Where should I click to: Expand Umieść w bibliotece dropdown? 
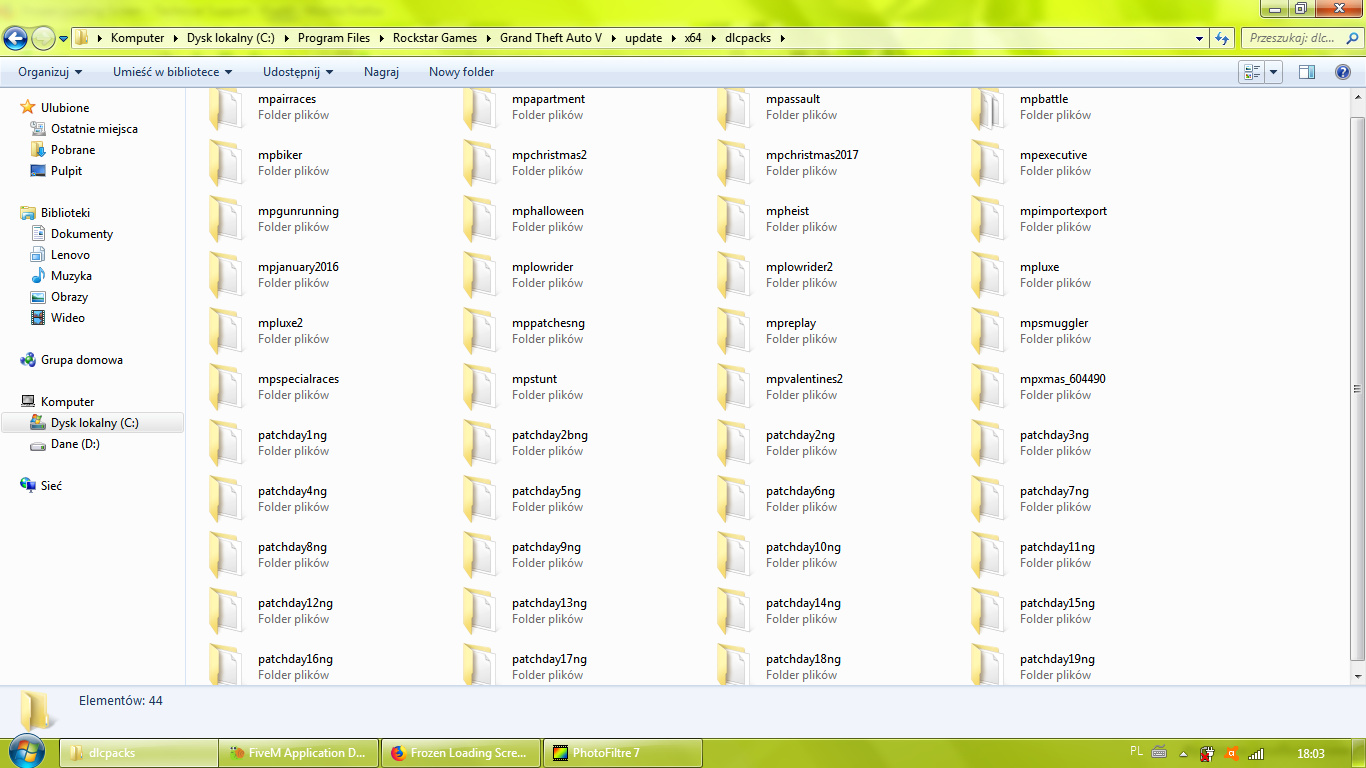[x=172, y=72]
